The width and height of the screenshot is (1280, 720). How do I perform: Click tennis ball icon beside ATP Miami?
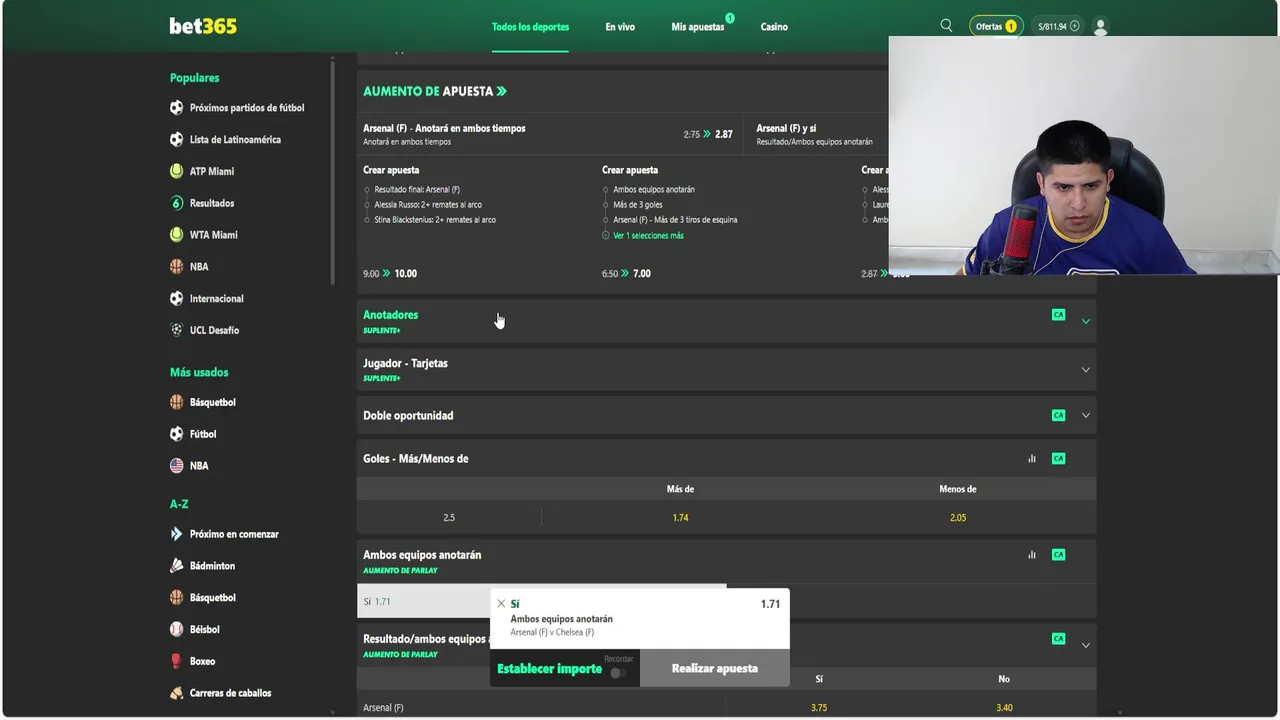pyautogui.click(x=177, y=171)
